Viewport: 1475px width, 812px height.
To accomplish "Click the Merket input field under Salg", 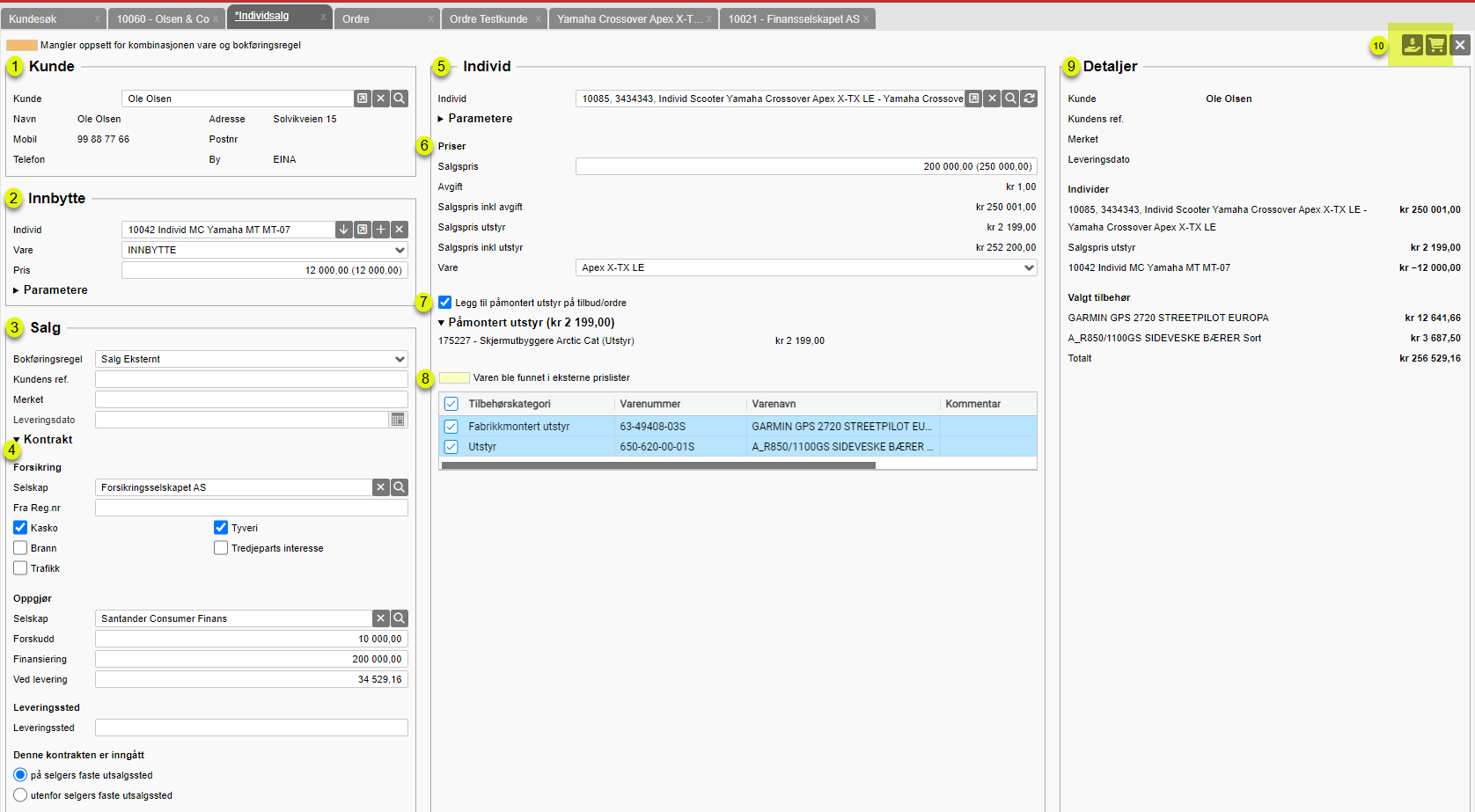I will click(x=252, y=399).
